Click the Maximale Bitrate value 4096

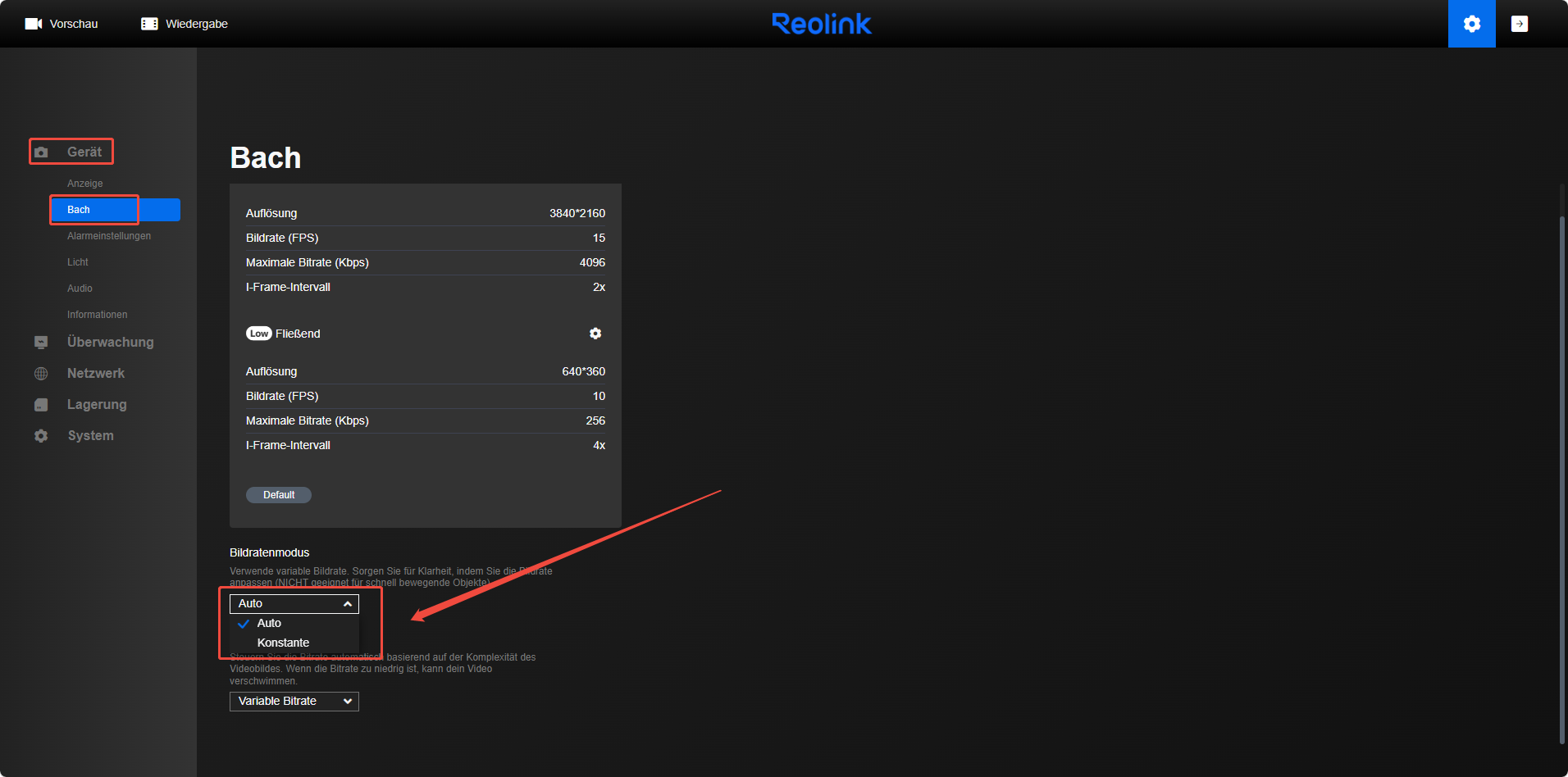(592, 262)
